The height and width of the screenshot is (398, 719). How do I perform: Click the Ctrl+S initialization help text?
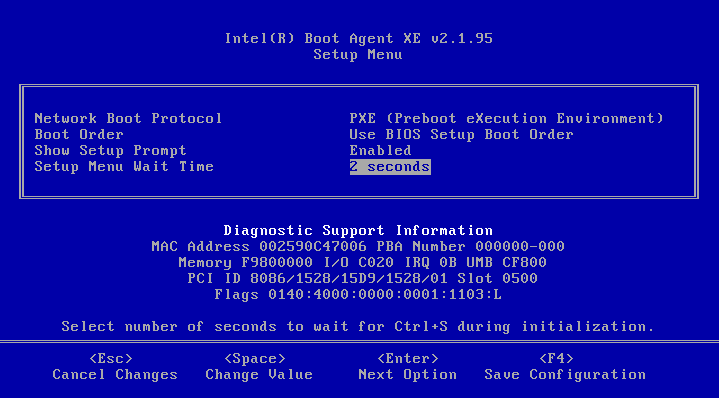(358, 326)
